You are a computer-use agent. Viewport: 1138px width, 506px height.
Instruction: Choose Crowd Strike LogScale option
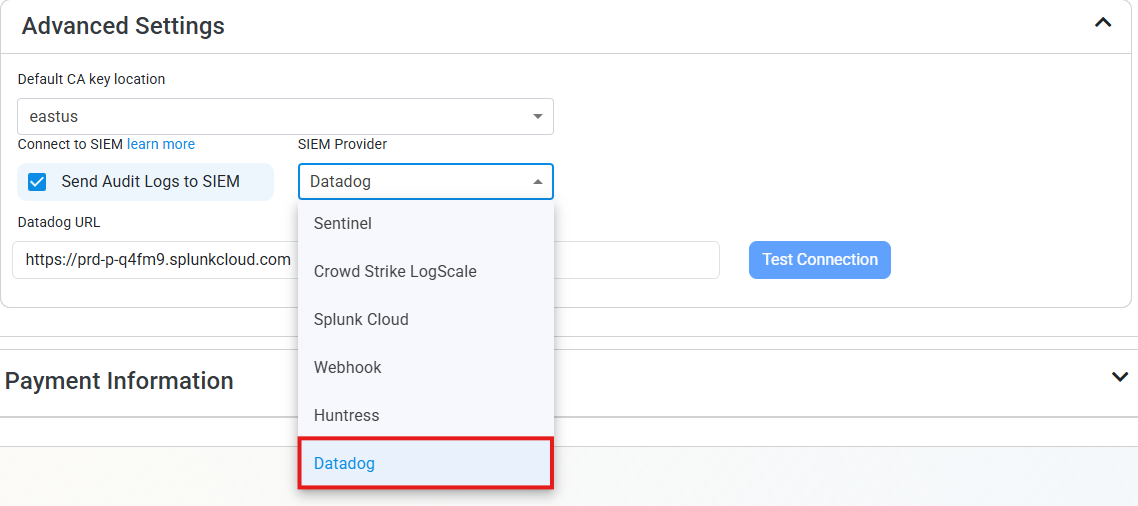click(x=425, y=272)
